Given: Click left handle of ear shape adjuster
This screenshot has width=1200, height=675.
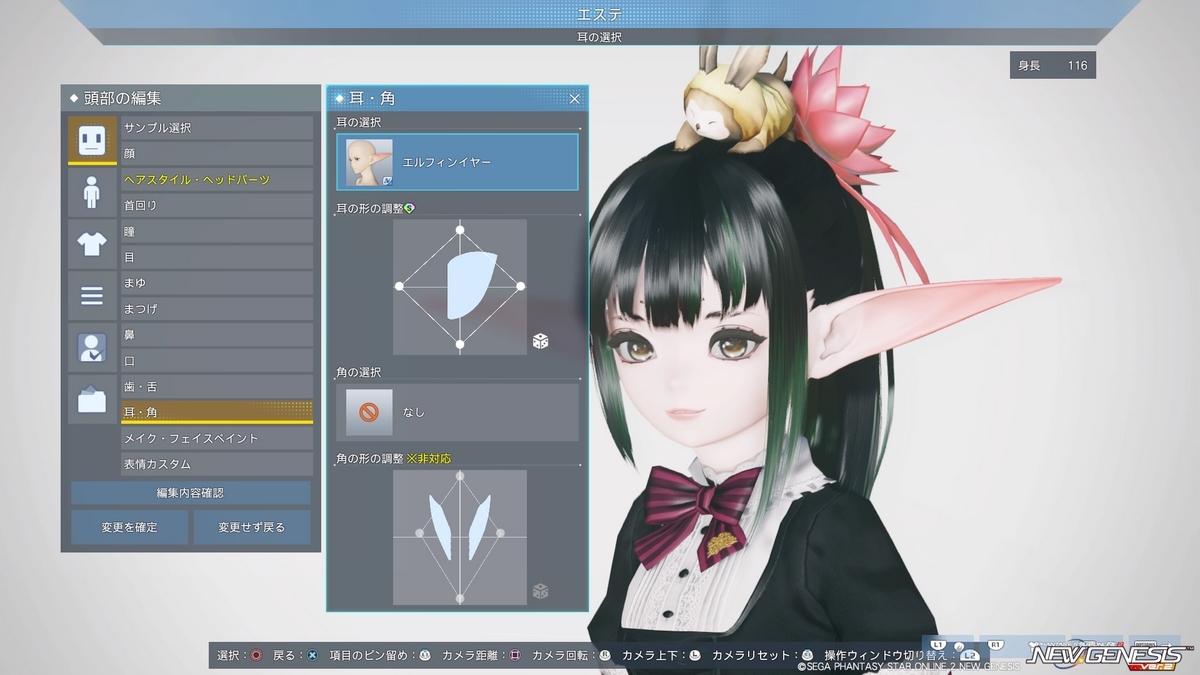Looking at the screenshot, I should [x=399, y=286].
